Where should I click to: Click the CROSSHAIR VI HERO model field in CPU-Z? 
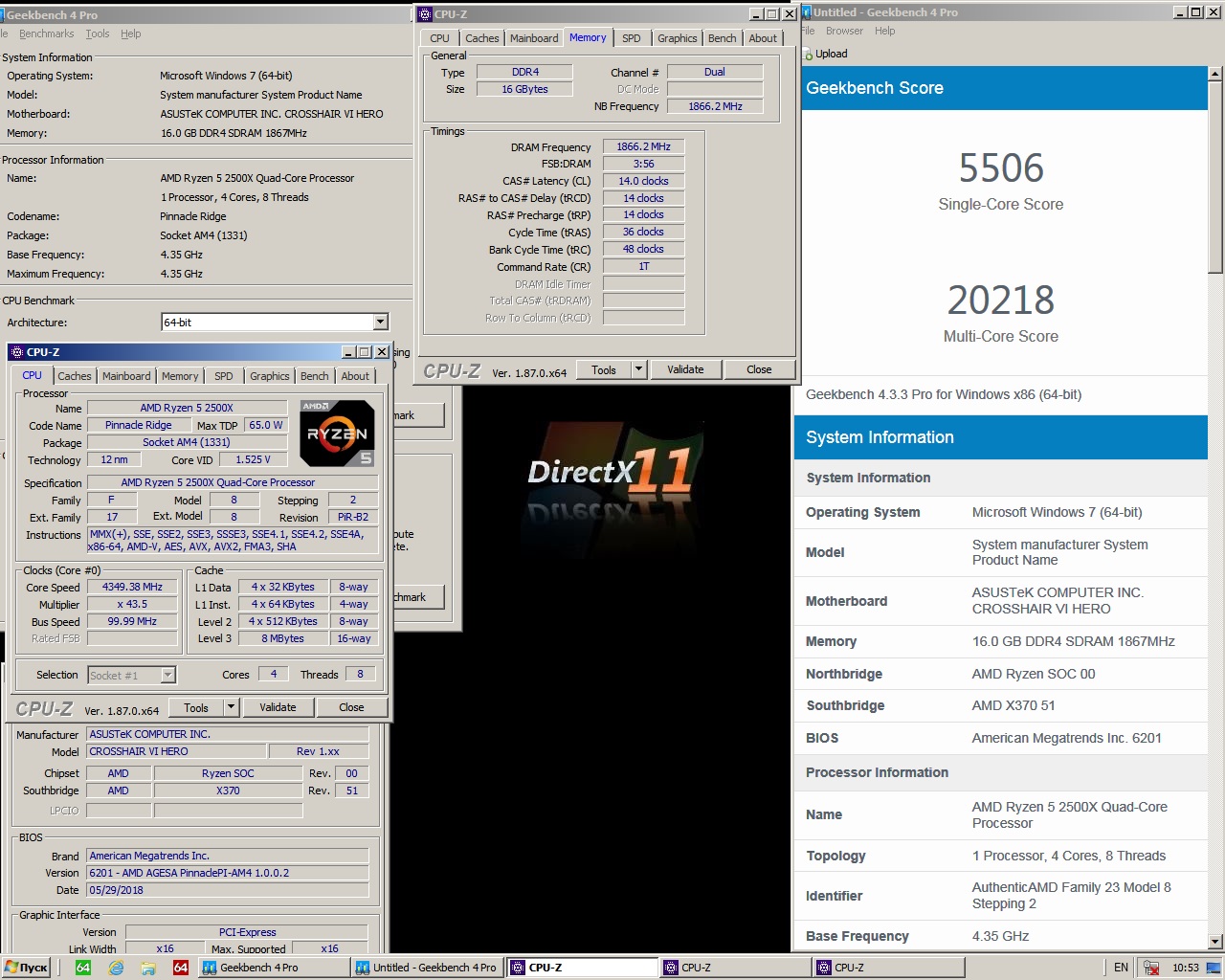click(x=177, y=751)
